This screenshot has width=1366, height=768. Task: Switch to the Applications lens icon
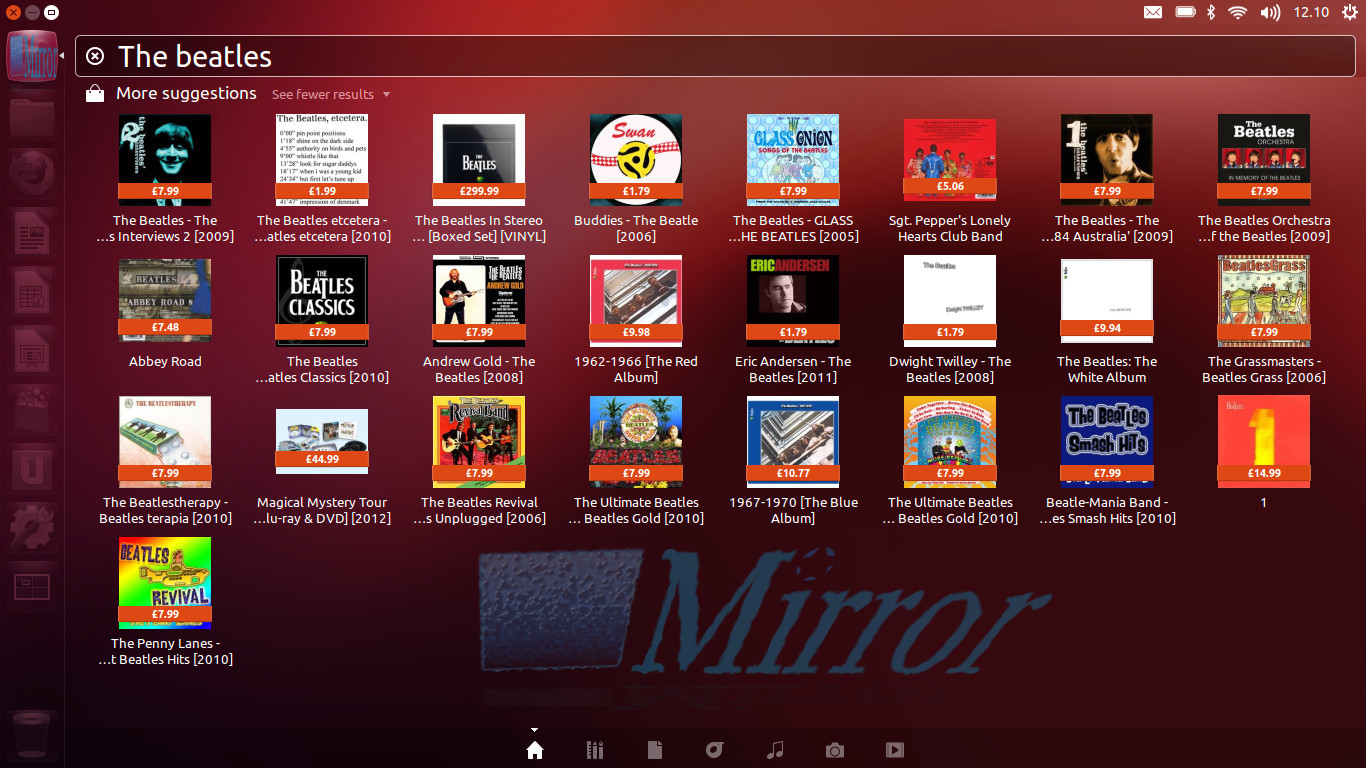pos(595,750)
